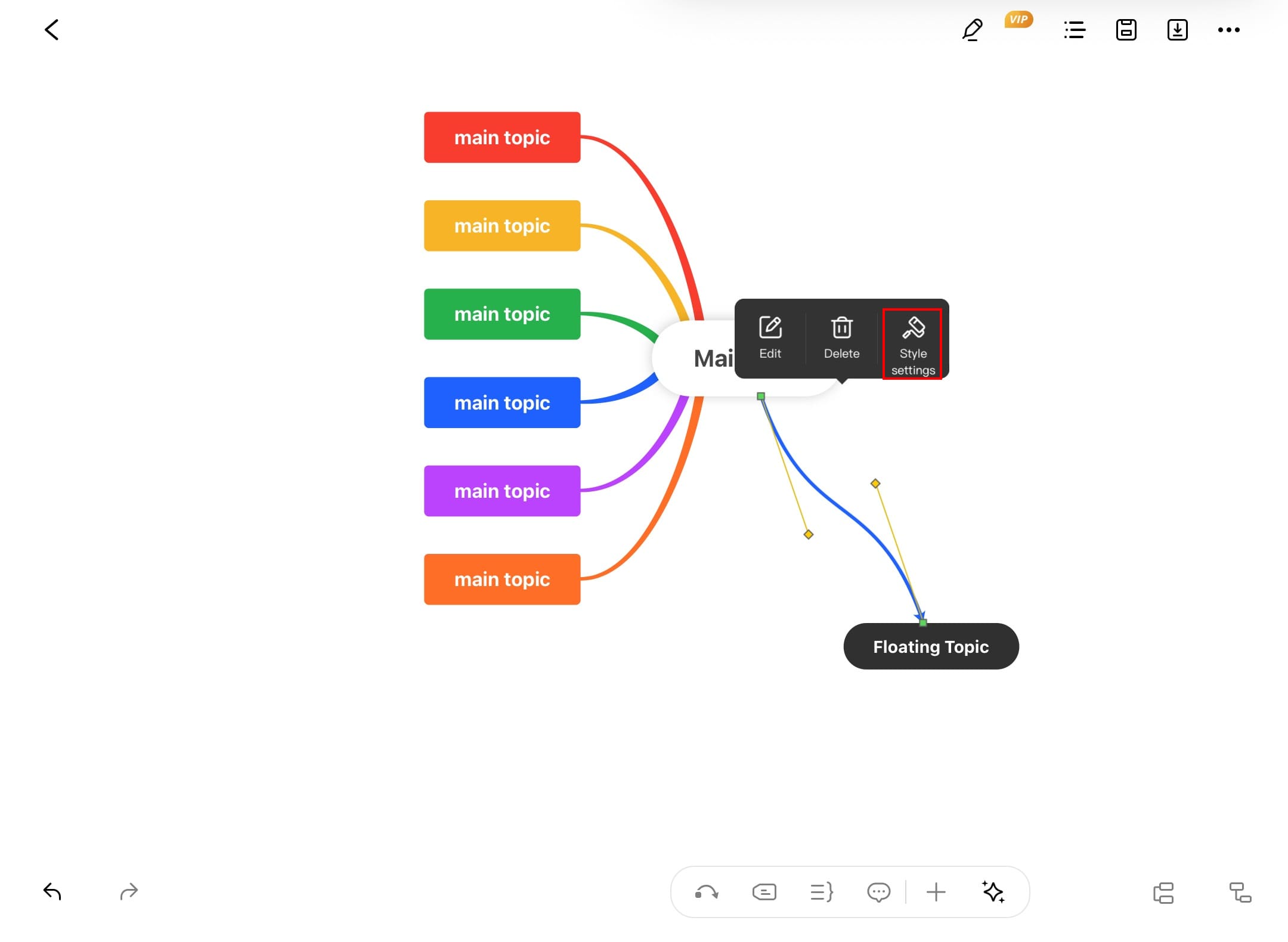The width and height of the screenshot is (1288, 942).
Task: Select the Floating Topic node
Action: (x=931, y=646)
